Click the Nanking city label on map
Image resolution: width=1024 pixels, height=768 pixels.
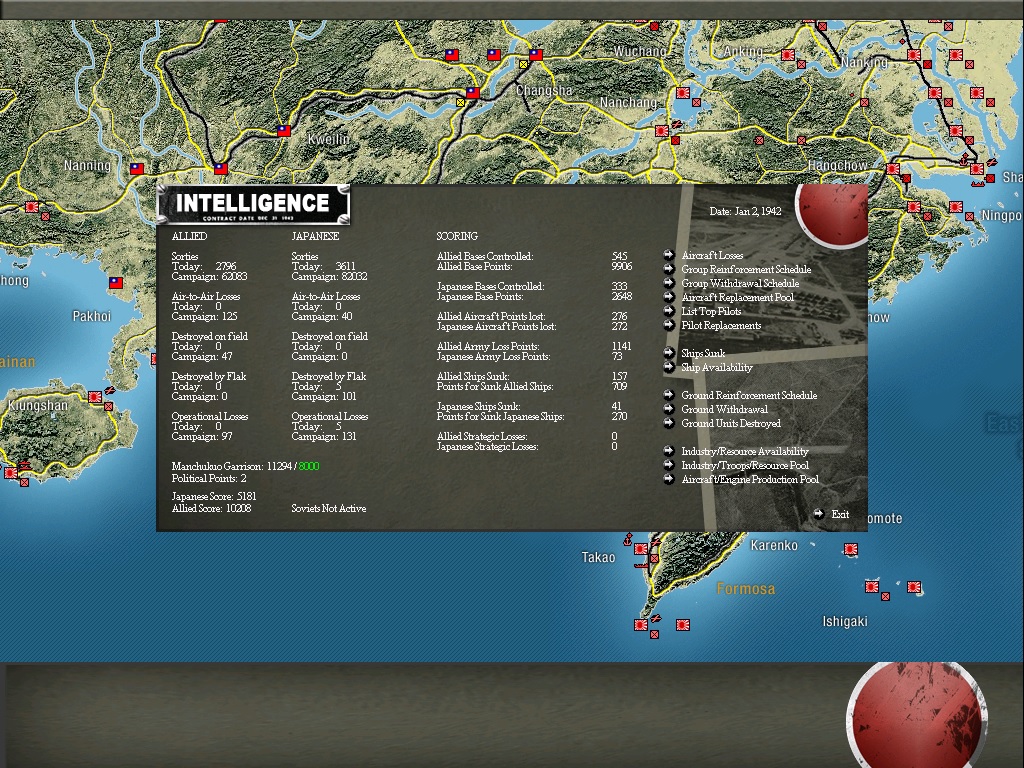(865, 63)
